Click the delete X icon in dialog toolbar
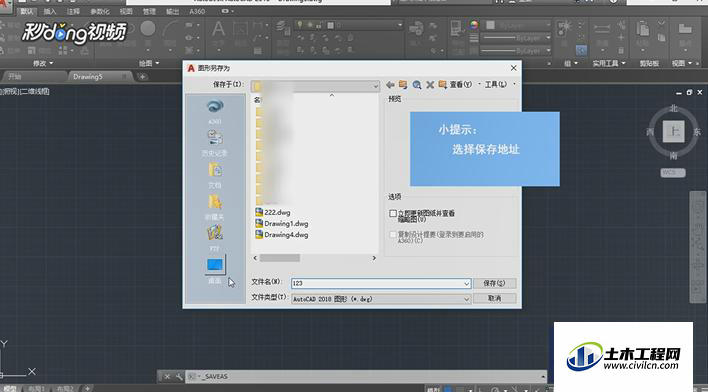Image resolution: width=708 pixels, height=392 pixels. [430, 84]
